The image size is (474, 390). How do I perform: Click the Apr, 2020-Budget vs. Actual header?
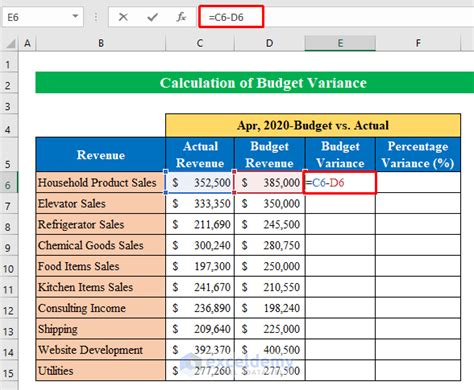pyautogui.click(x=313, y=125)
